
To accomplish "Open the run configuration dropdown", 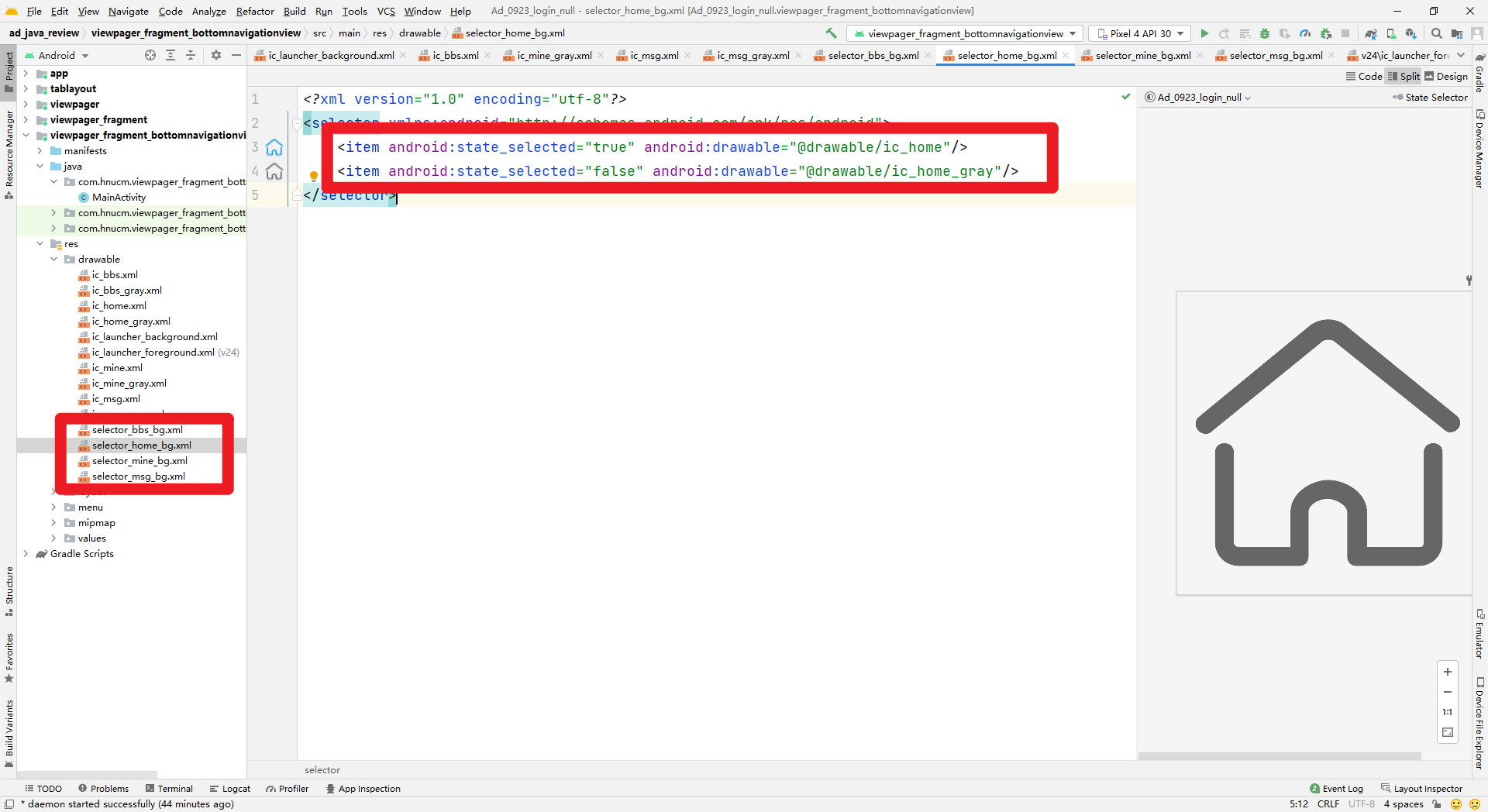I will pos(965,33).
